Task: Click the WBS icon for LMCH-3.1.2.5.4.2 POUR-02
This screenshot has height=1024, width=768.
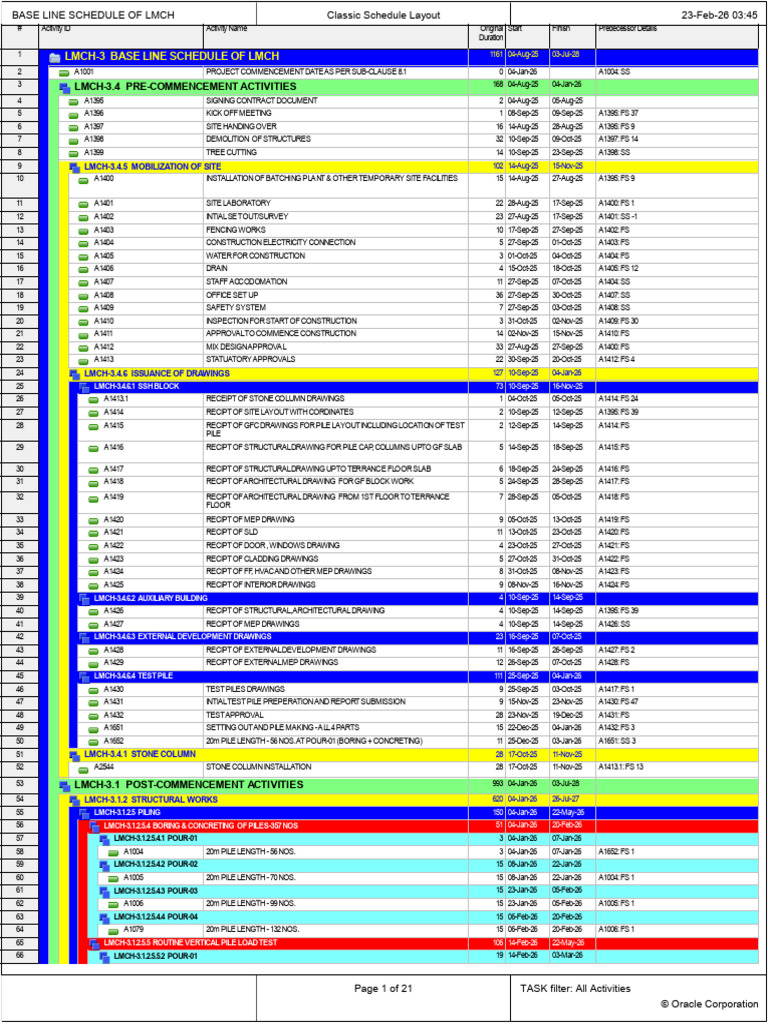Action: [104, 865]
